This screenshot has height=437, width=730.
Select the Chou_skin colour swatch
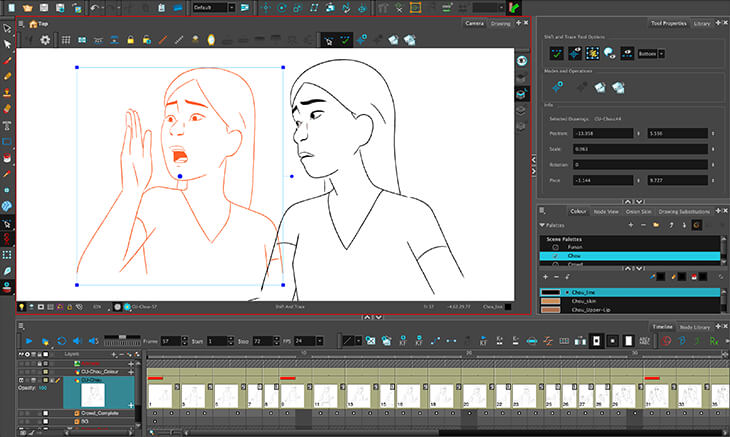click(550, 301)
